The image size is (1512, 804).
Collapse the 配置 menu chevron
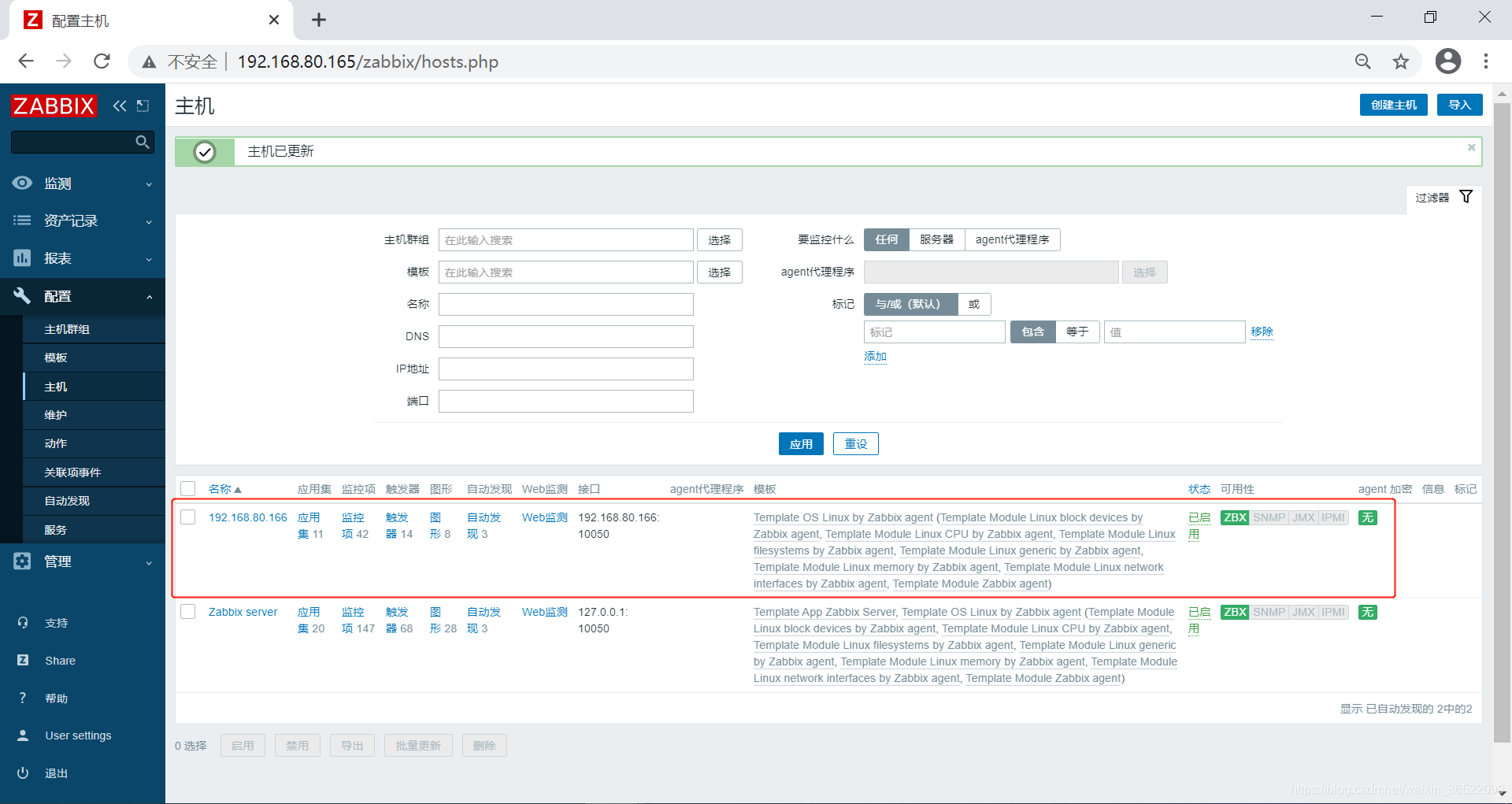click(149, 297)
